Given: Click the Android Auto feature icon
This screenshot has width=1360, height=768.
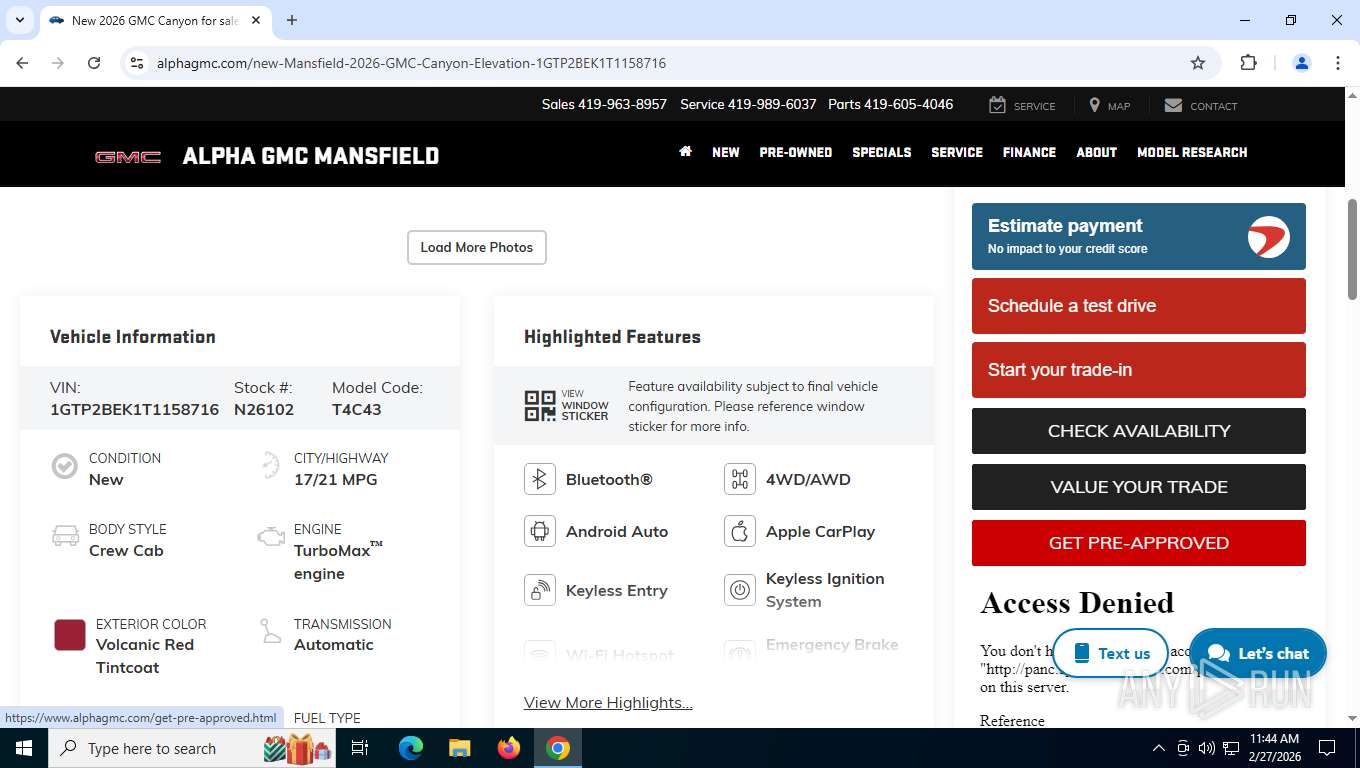Looking at the screenshot, I should tap(540, 531).
